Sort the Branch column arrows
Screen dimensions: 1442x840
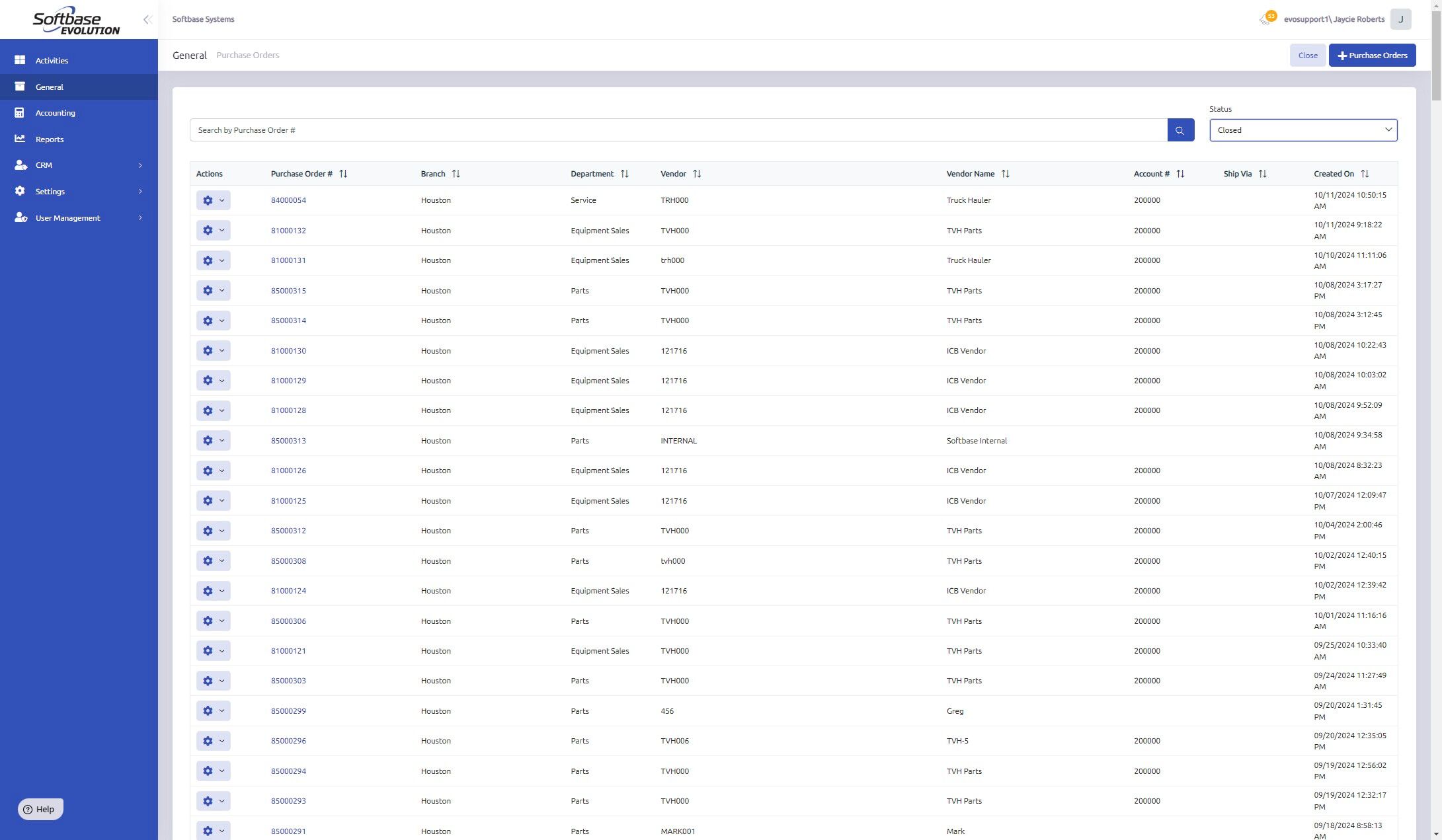pyautogui.click(x=456, y=174)
